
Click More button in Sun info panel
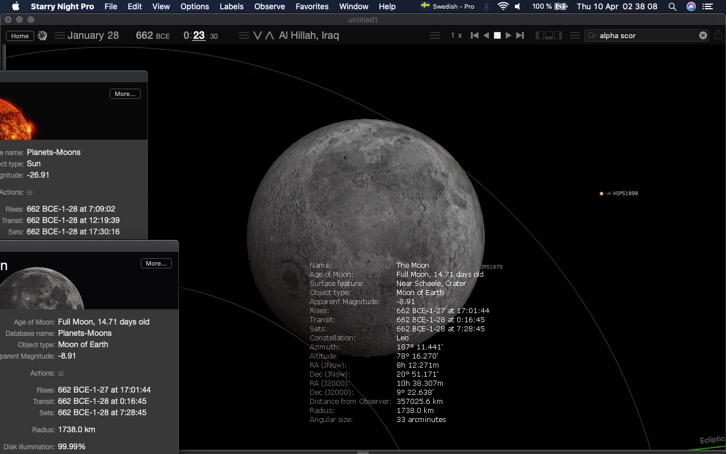[125, 94]
